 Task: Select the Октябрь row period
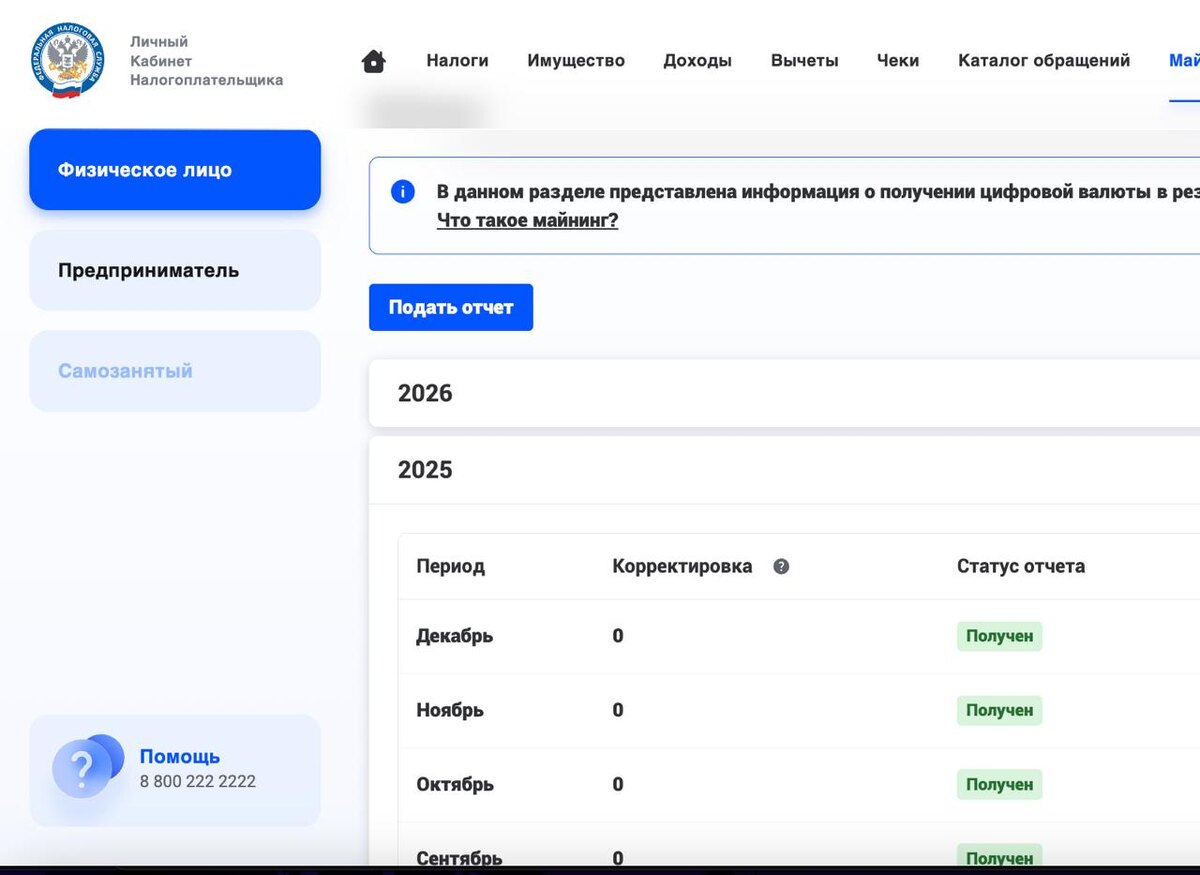pos(455,784)
